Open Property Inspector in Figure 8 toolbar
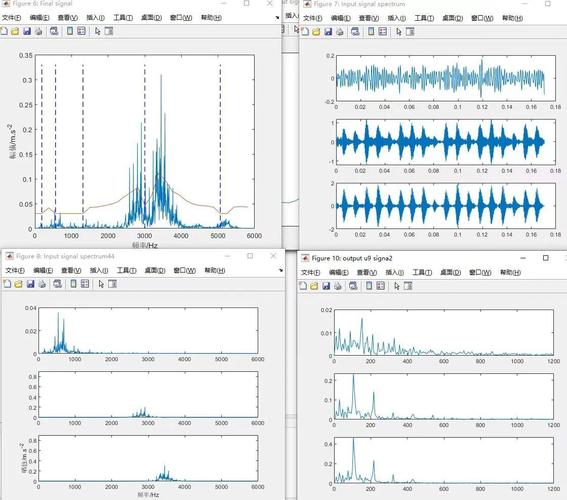Screen dimensions: 567x500 tap(112, 284)
